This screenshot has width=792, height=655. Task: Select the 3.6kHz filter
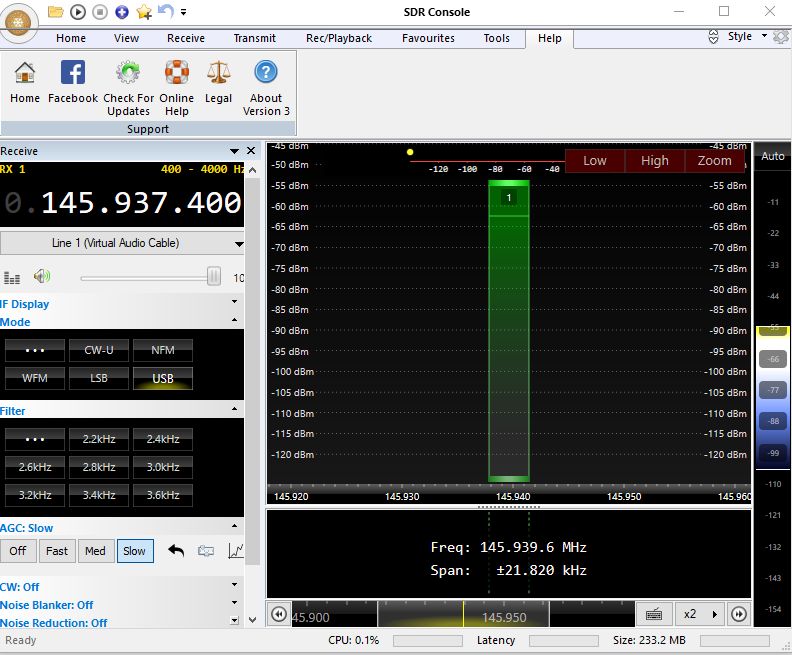click(163, 495)
